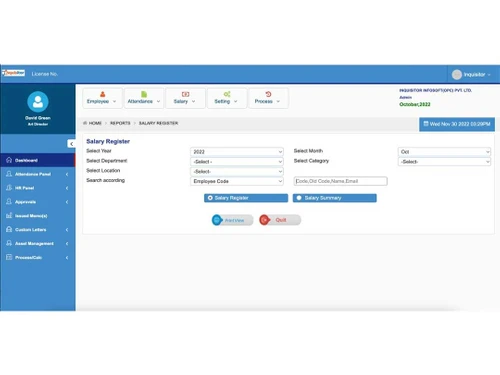The image size is (500, 375).
Task: Focus the Code, Old Code, Name, Email field
Action: [x=340, y=181]
